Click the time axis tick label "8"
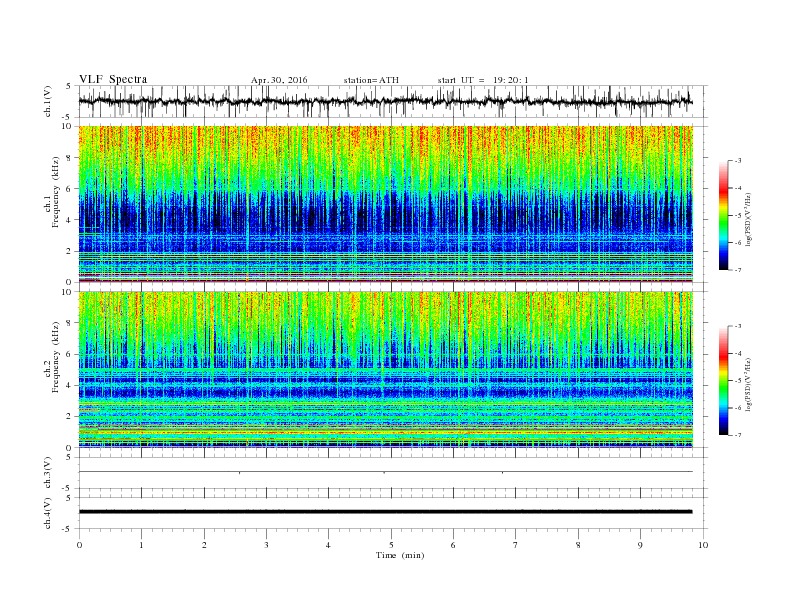 [578, 545]
